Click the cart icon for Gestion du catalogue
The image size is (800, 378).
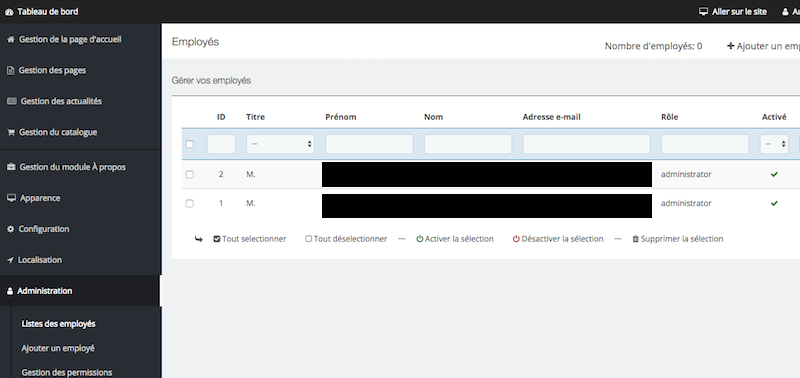pyautogui.click(x=11, y=133)
